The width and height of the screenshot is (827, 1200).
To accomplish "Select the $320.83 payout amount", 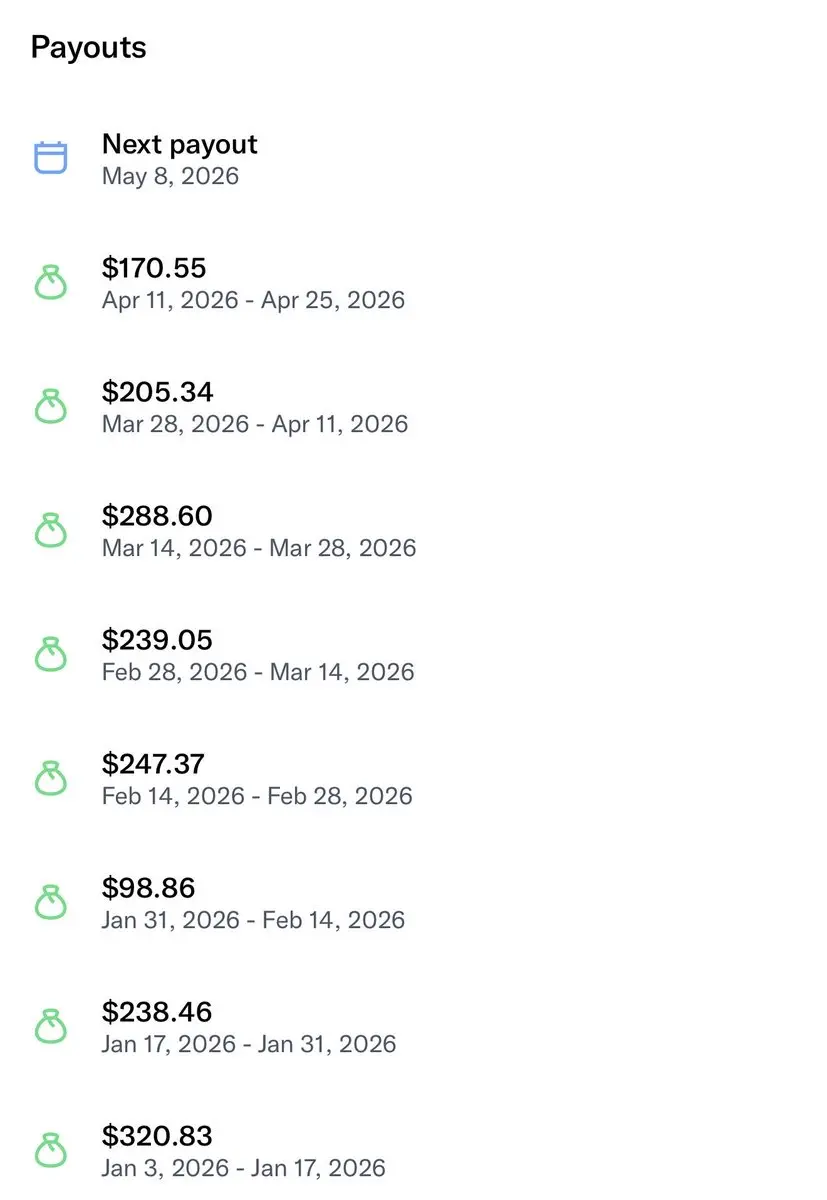I will pyautogui.click(x=158, y=1136).
